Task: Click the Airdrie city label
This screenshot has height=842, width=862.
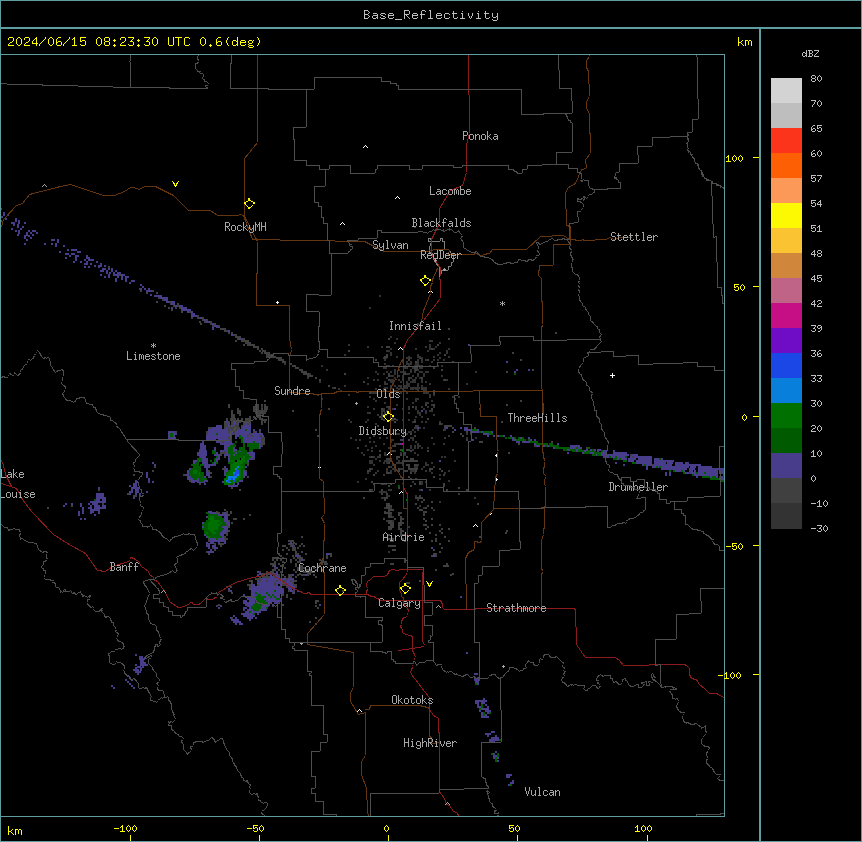Action: [403, 537]
